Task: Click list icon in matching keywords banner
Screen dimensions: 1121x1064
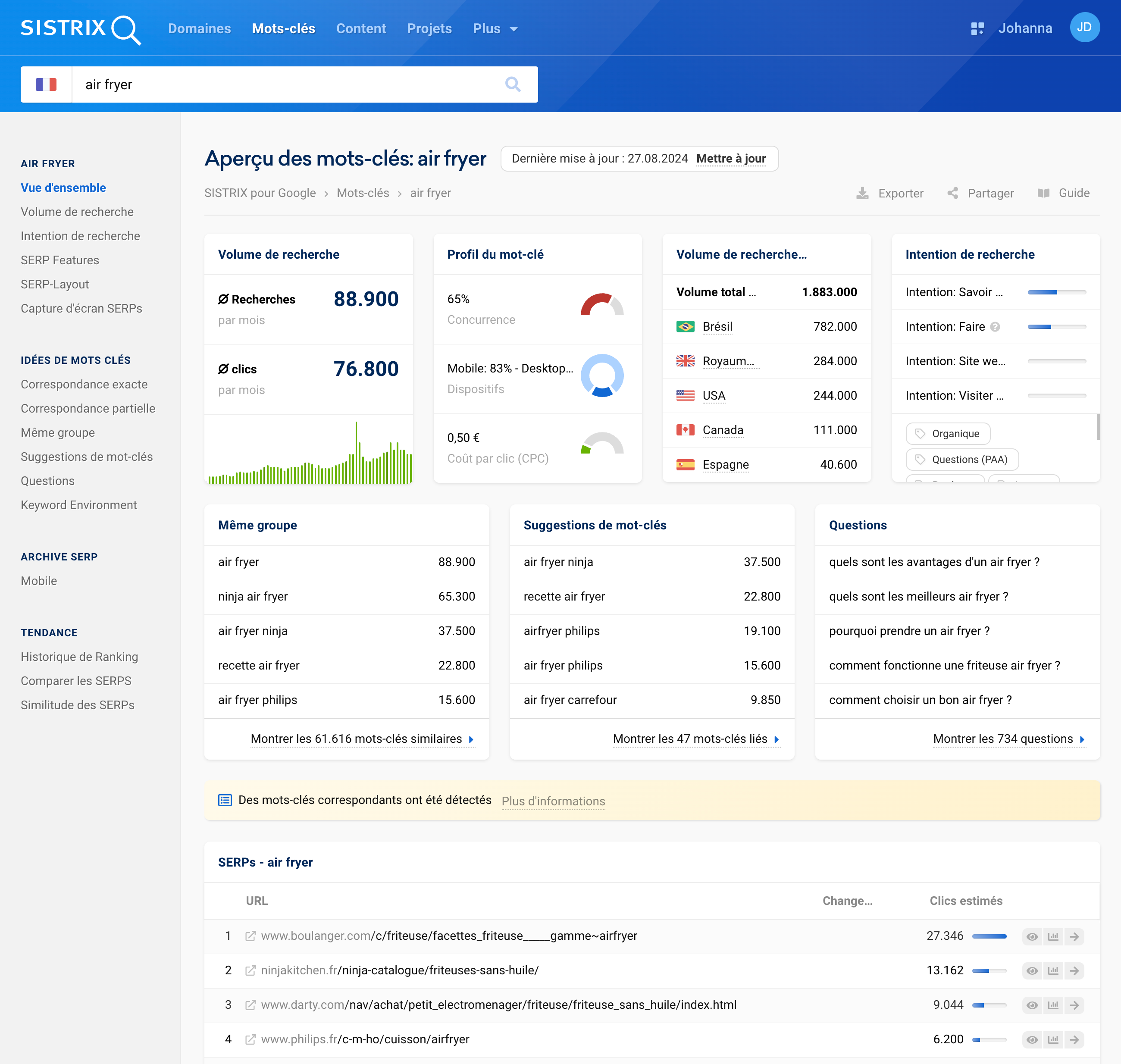Action: (225, 800)
